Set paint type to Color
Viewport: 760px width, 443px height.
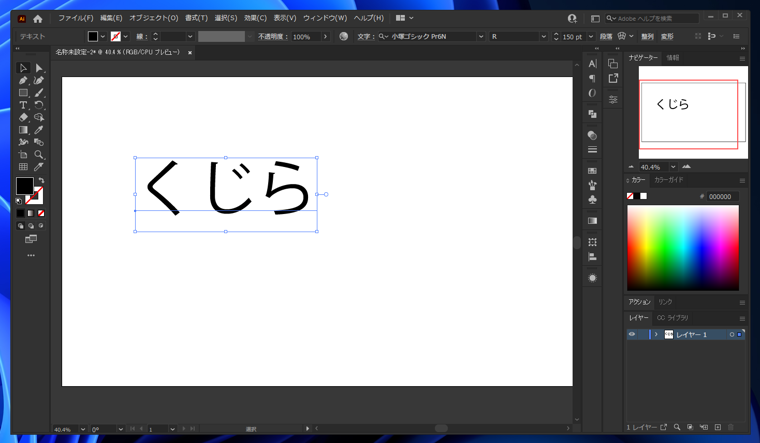tap(20, 213)
